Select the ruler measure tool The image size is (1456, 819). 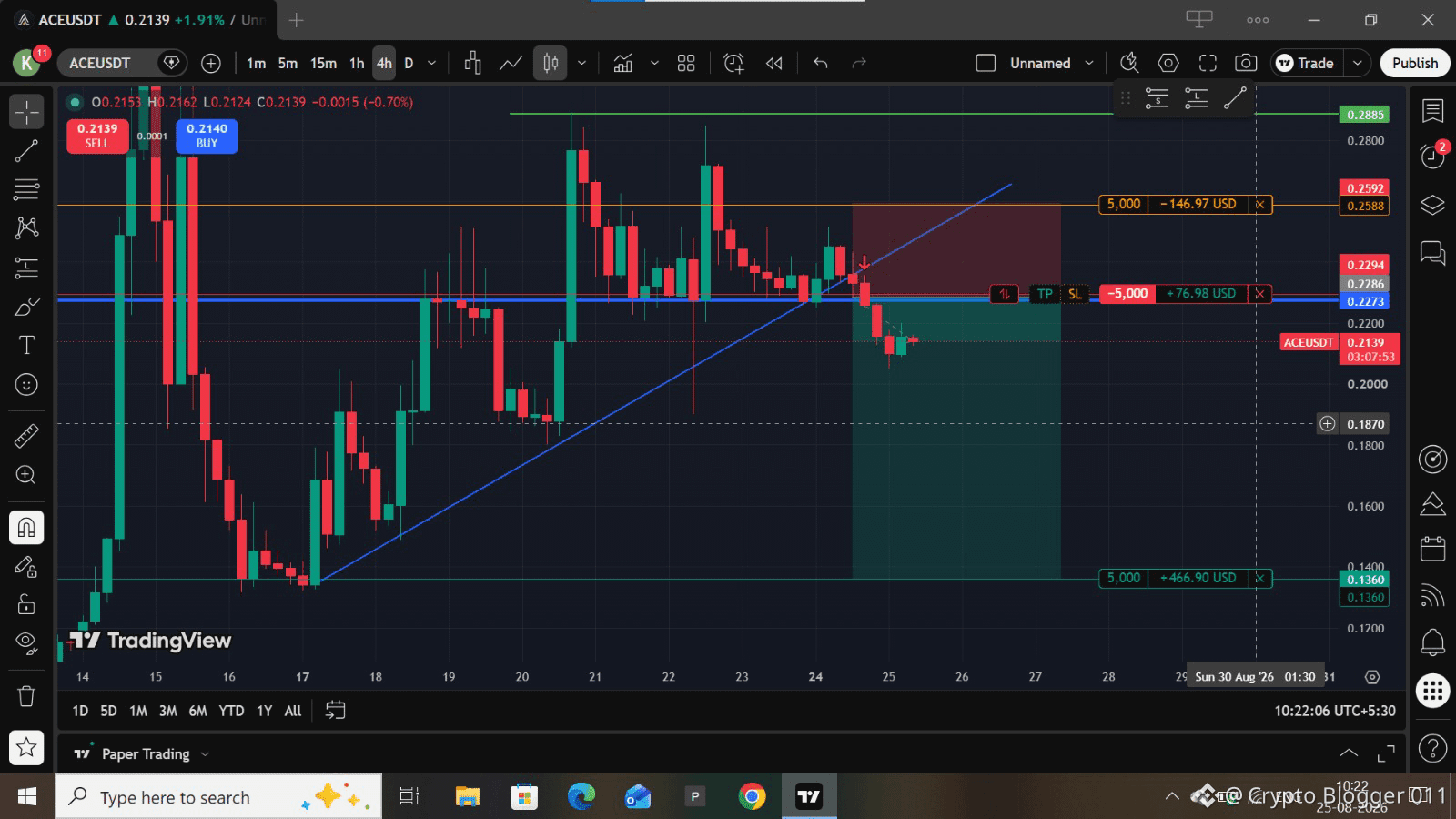[26, 436]
